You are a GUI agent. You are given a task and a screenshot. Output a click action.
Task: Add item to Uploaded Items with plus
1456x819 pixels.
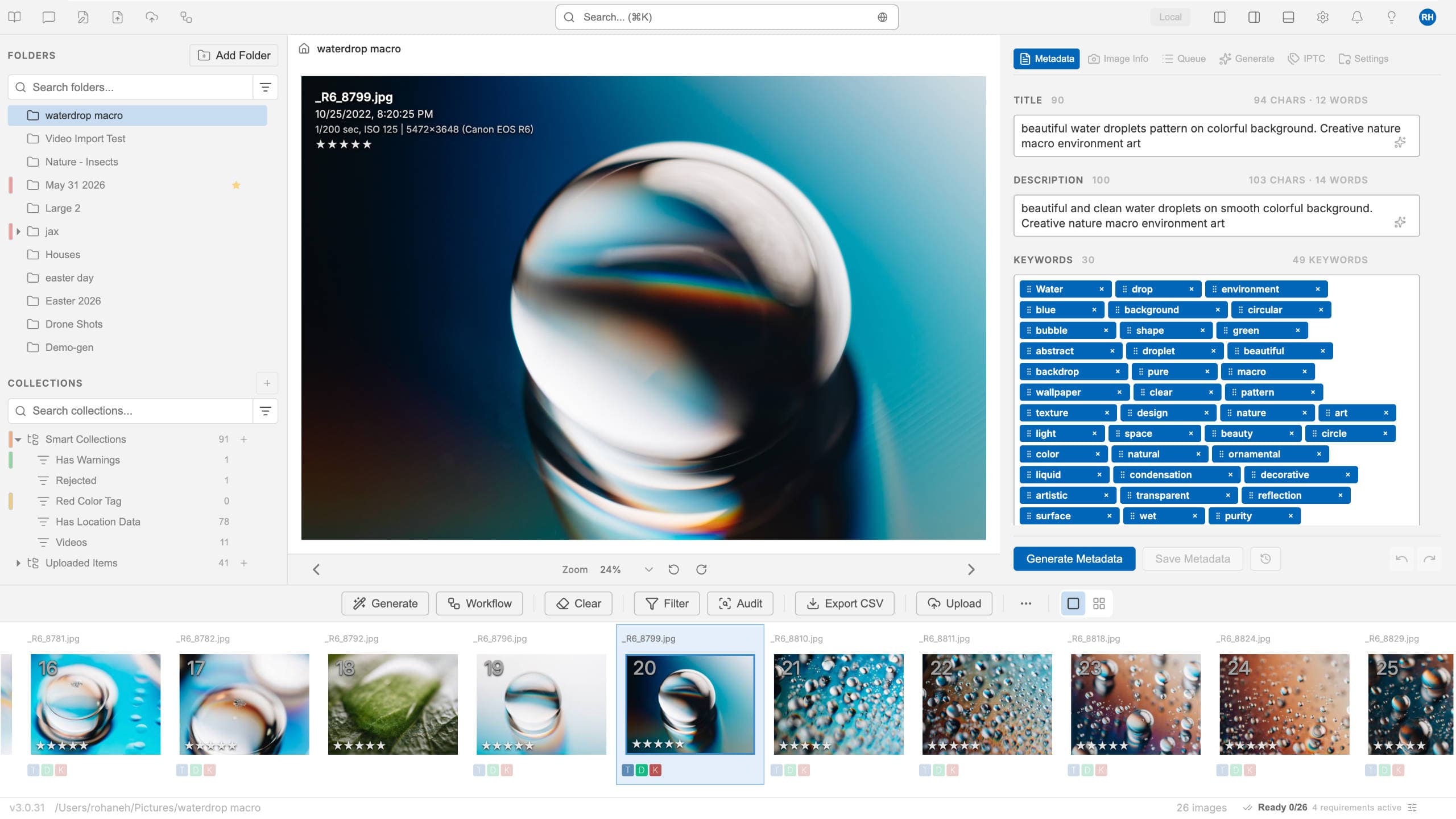tap(244, 563)
